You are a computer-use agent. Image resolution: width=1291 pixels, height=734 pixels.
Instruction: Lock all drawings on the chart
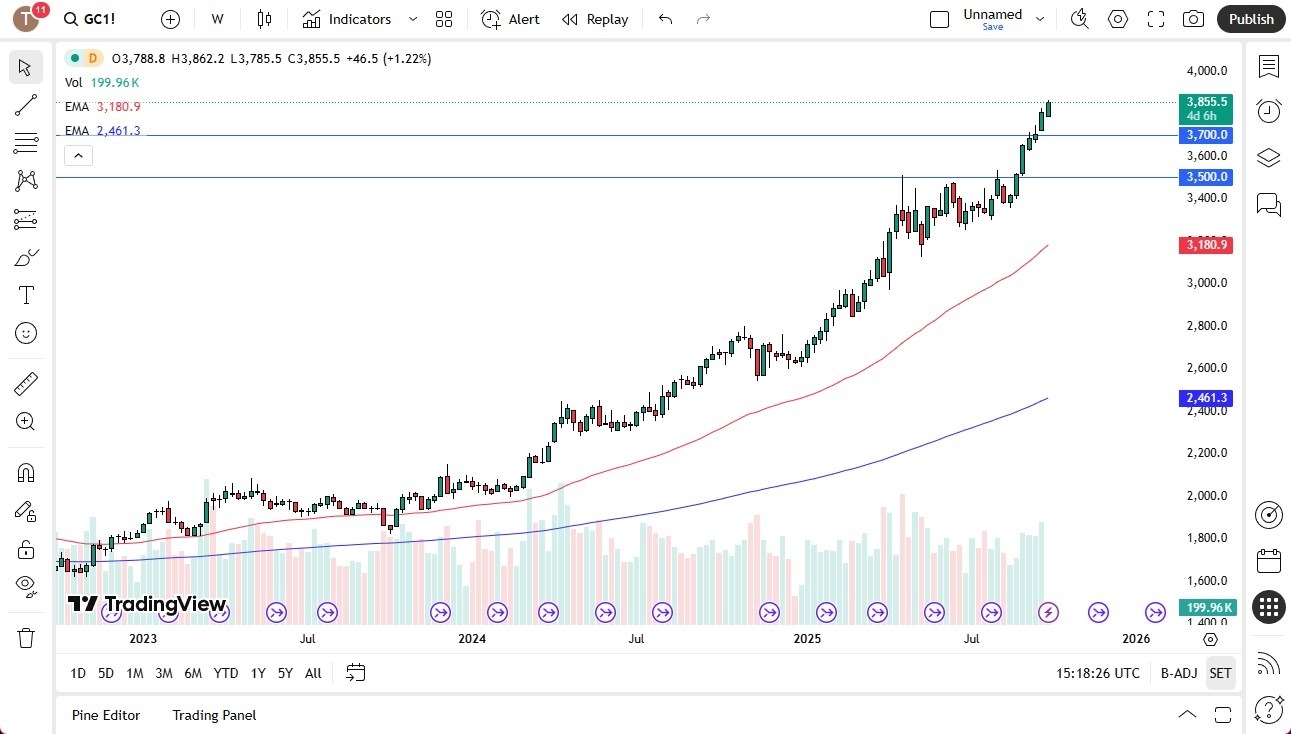[25, 549]
